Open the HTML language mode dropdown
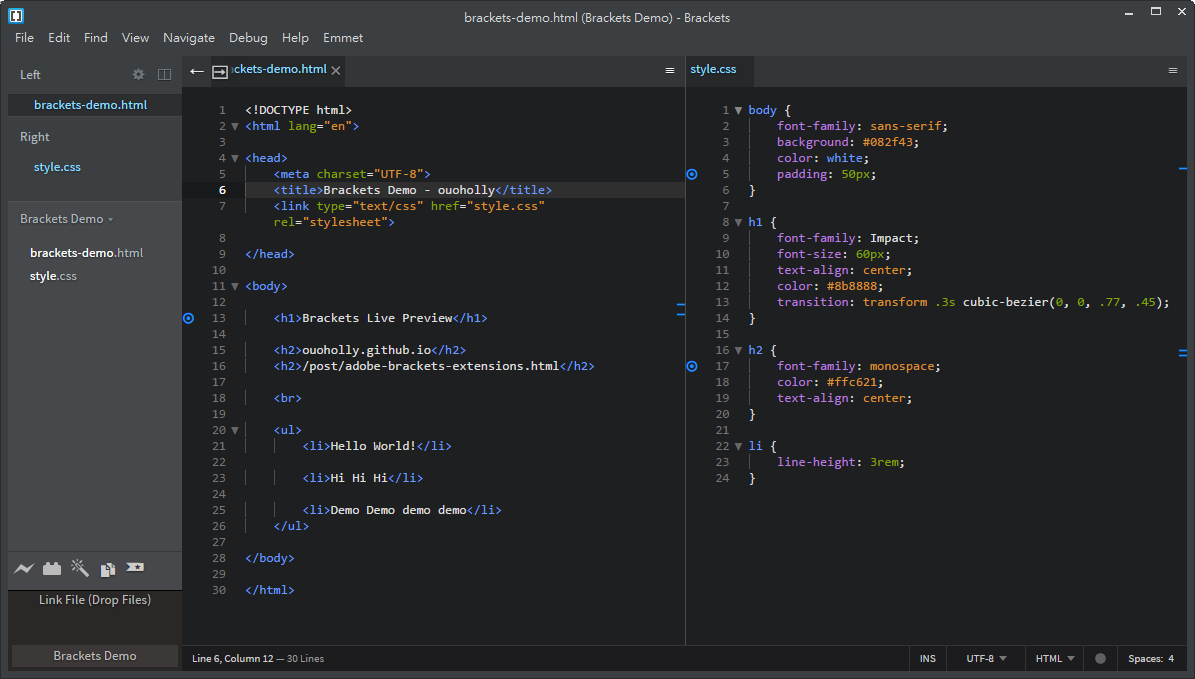The width and height of the screenshot is (1195, 679). [x=1055, y=659]
